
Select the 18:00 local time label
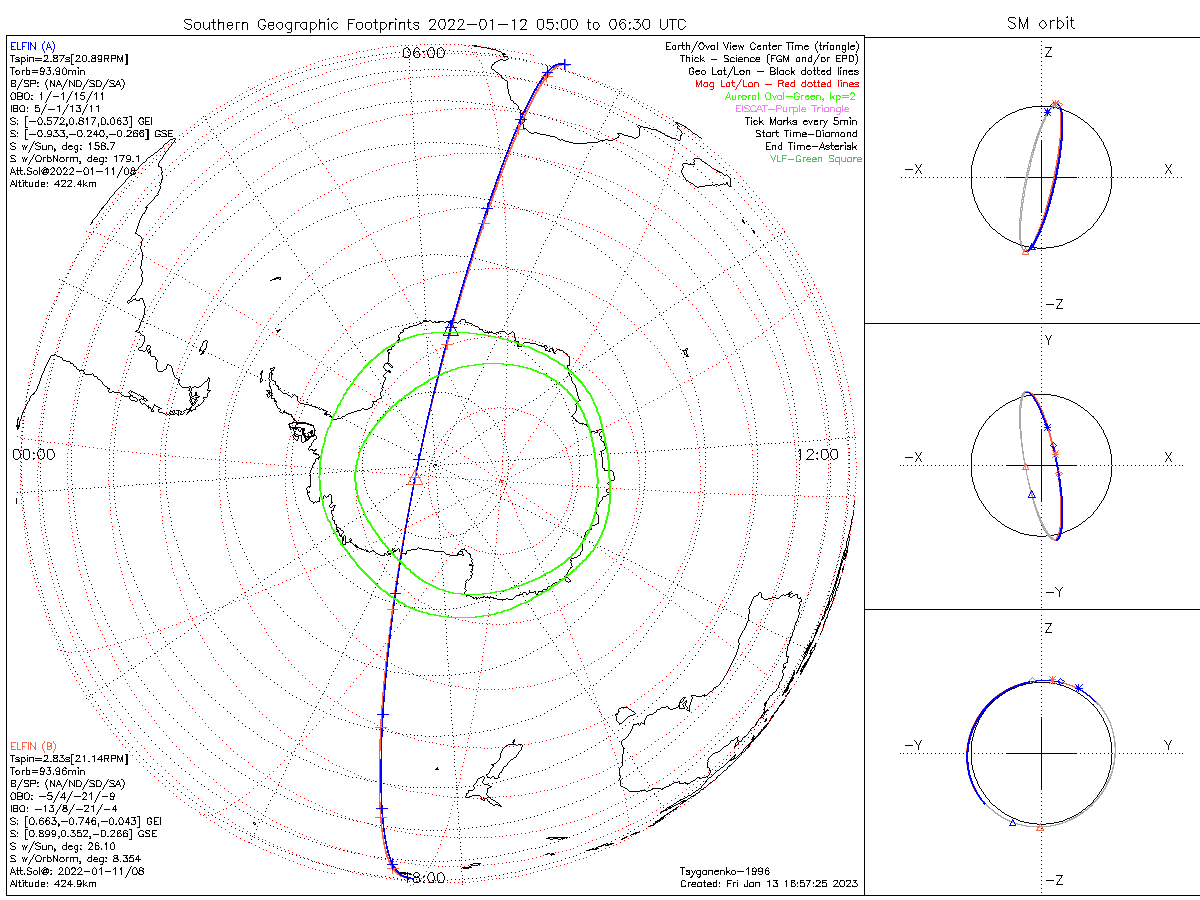click(423, 877)
